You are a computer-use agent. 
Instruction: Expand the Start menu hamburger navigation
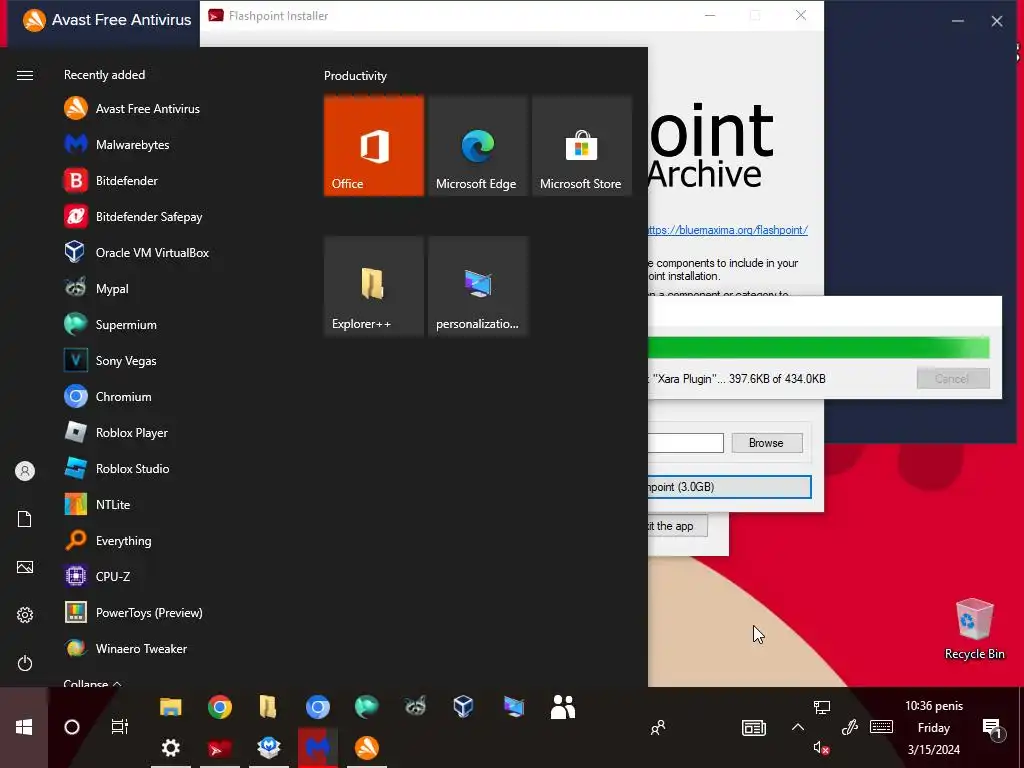click(x=25, y=75)
